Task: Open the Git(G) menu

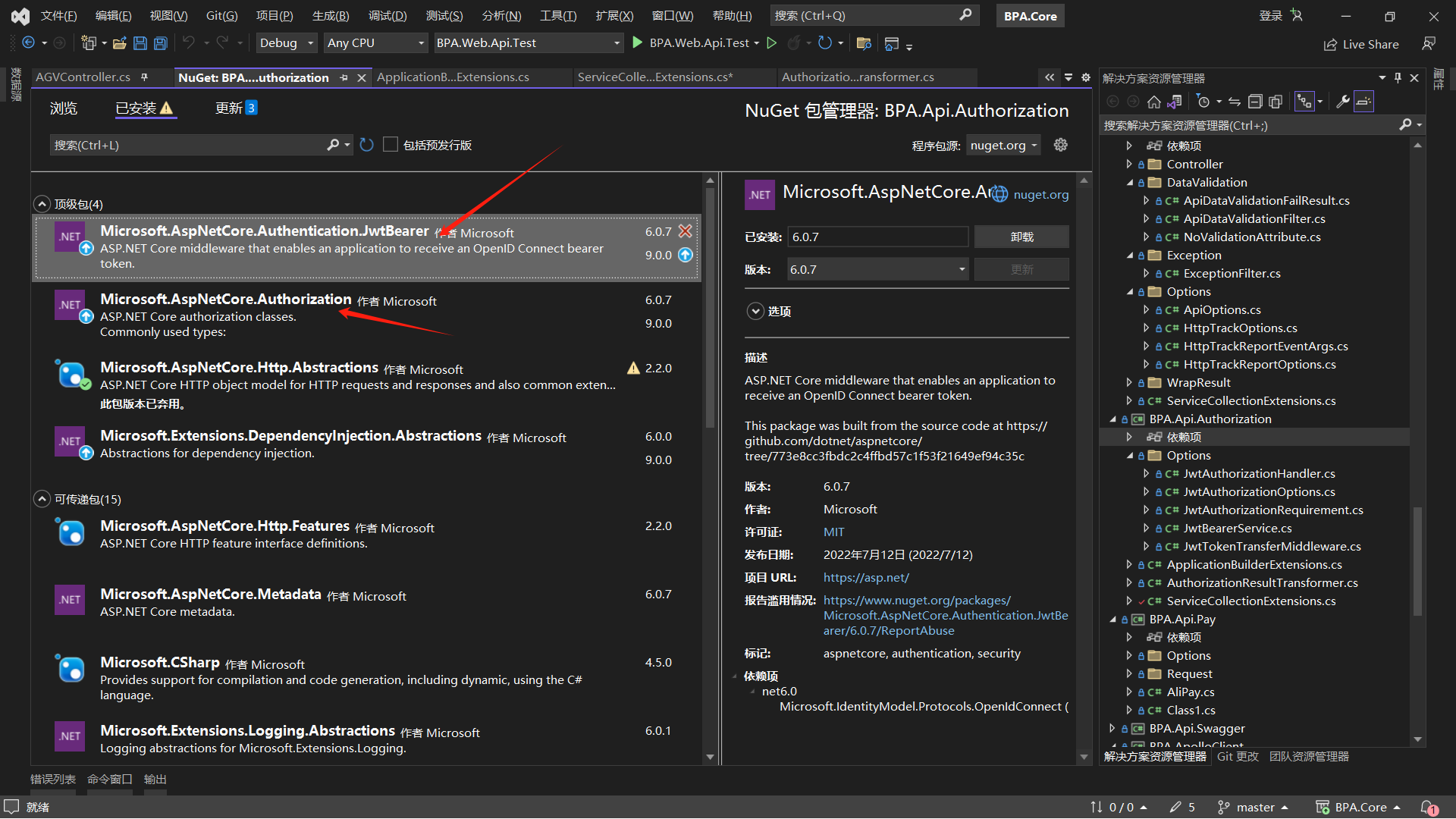Action: [221, 15]
